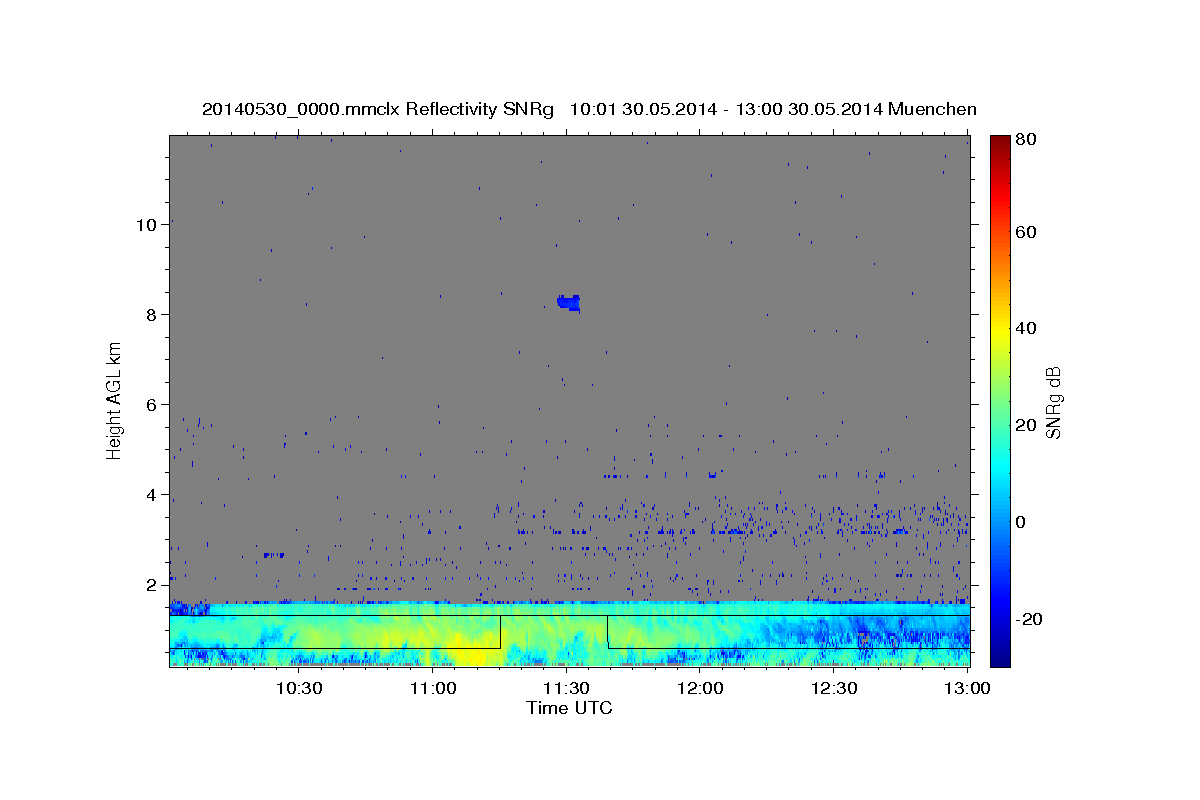
Task: Click the 'Time UTC' axis label
Action: [x=569, y=708]
